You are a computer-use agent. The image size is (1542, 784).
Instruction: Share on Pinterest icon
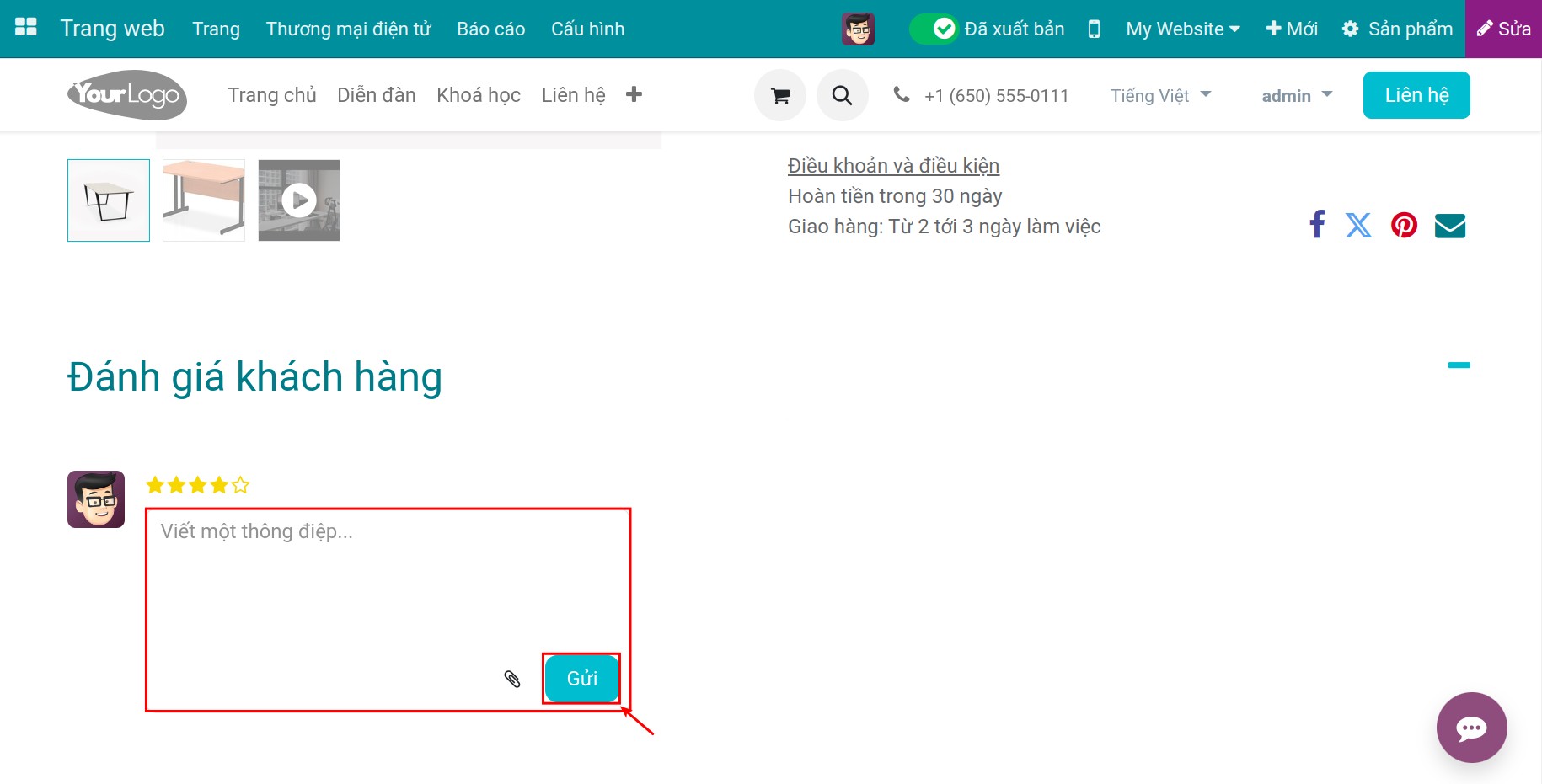1404,225
